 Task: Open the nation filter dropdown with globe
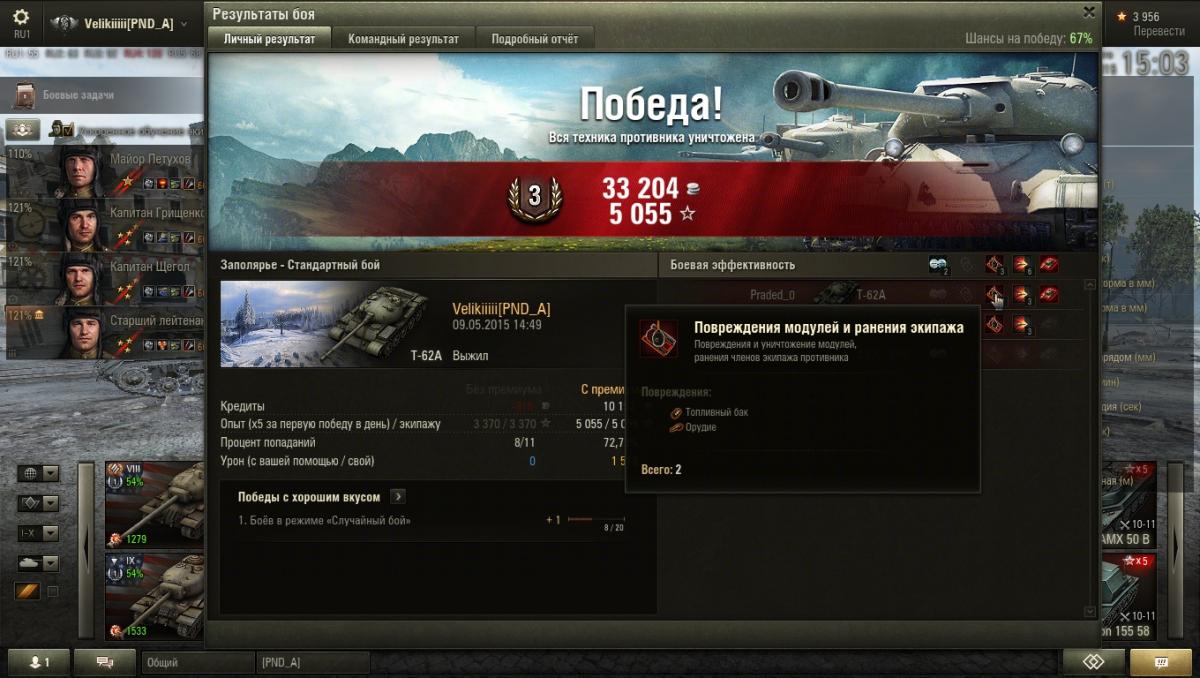coord(38,473)
